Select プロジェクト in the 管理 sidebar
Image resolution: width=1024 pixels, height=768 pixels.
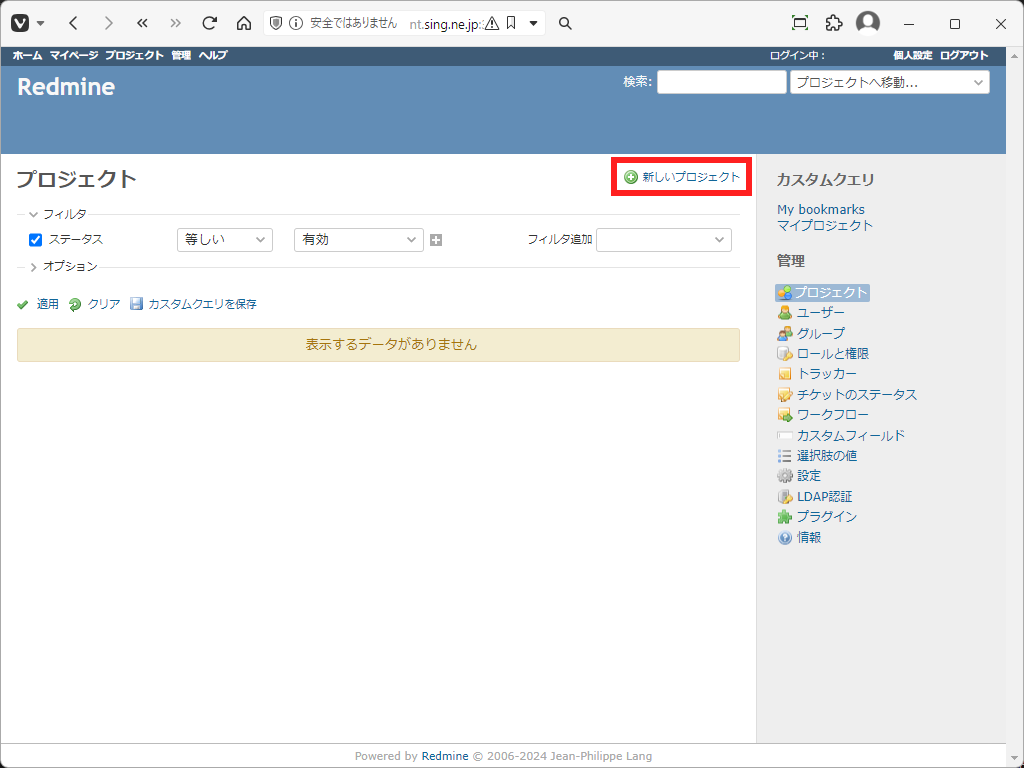point(823,293)
